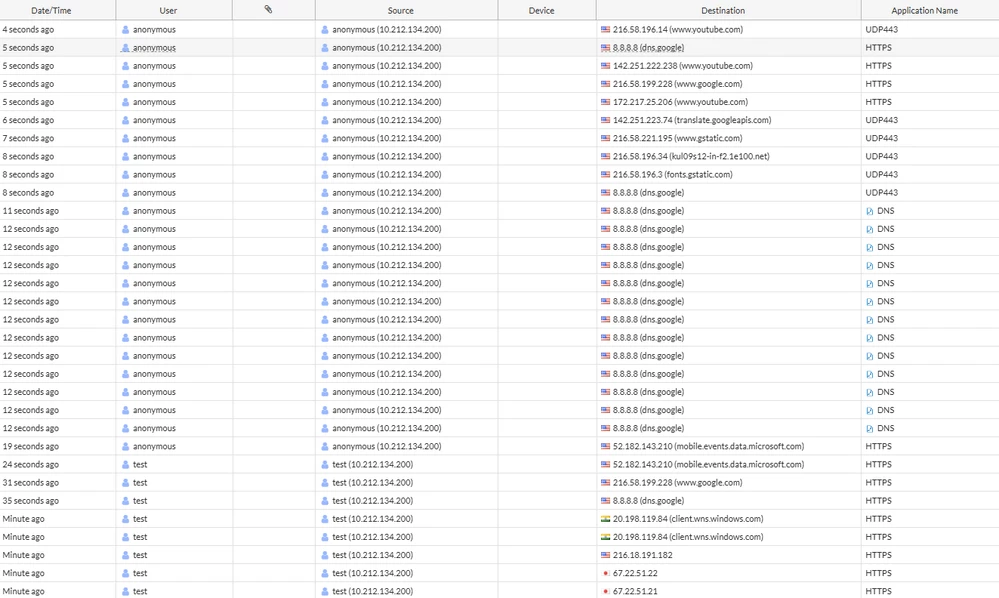Screen dimensions: 999x598
Task: Click destination text 67.22.51.21
Action: click(635, 592)
